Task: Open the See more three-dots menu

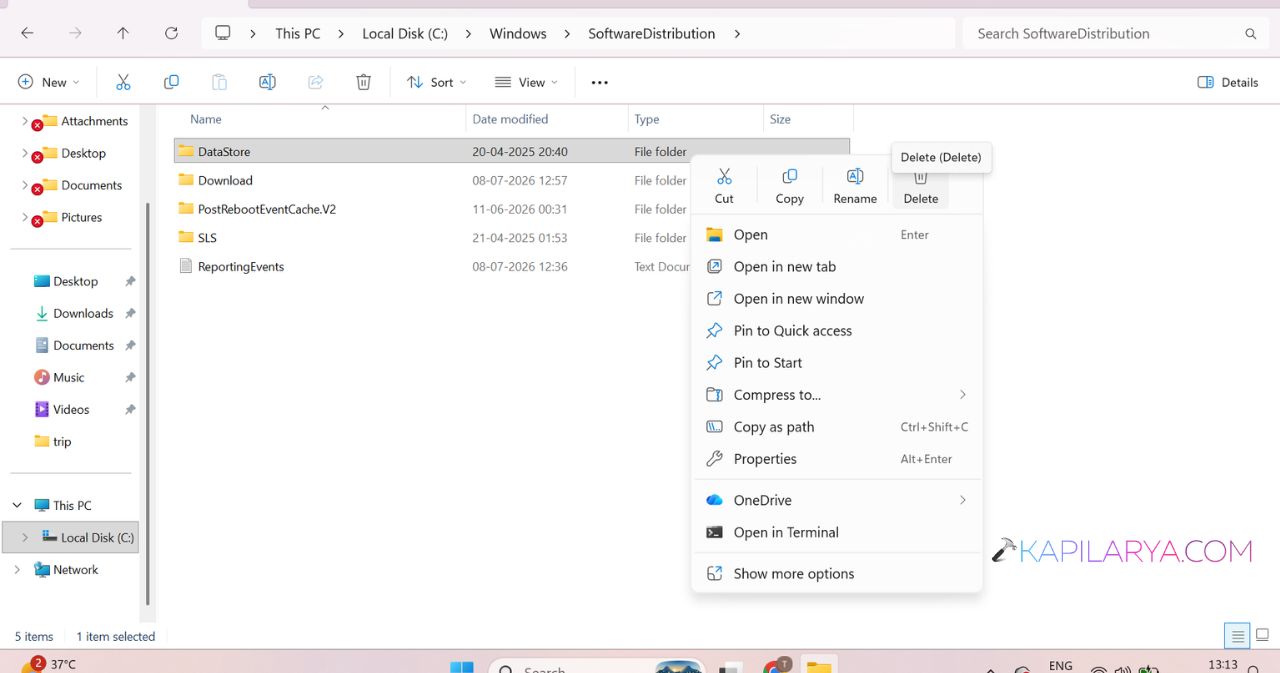Action: 600,82
